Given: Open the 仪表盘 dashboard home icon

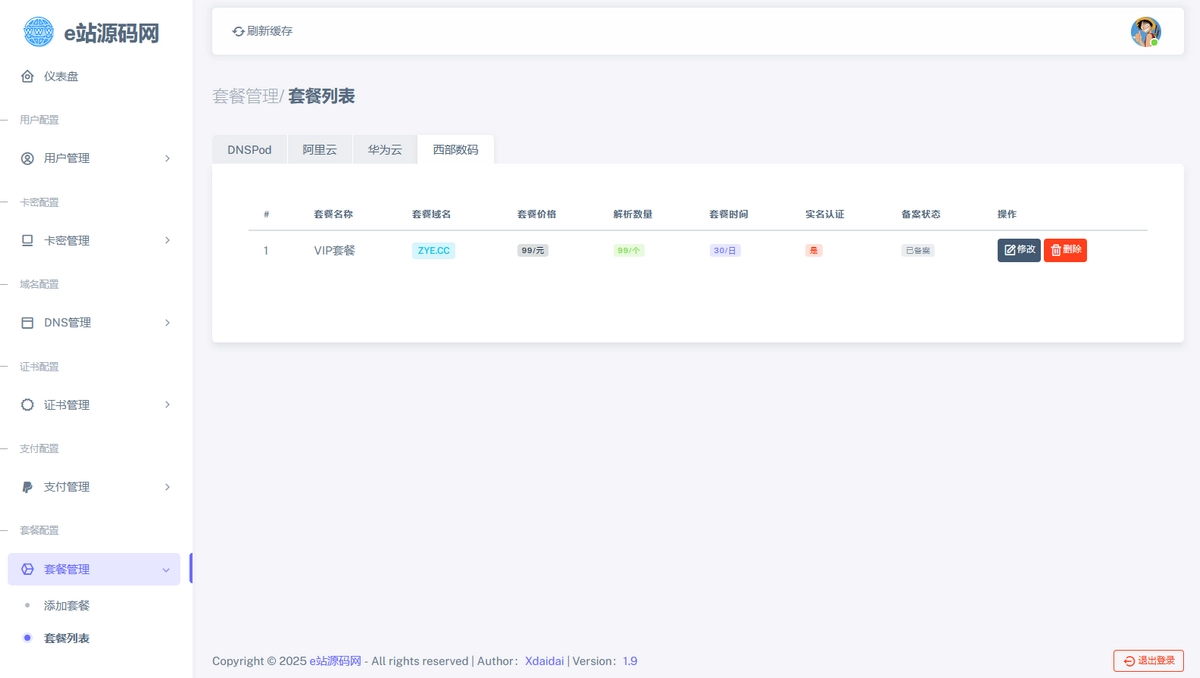Looking at the screenshot, I should (x=28, y=76).
